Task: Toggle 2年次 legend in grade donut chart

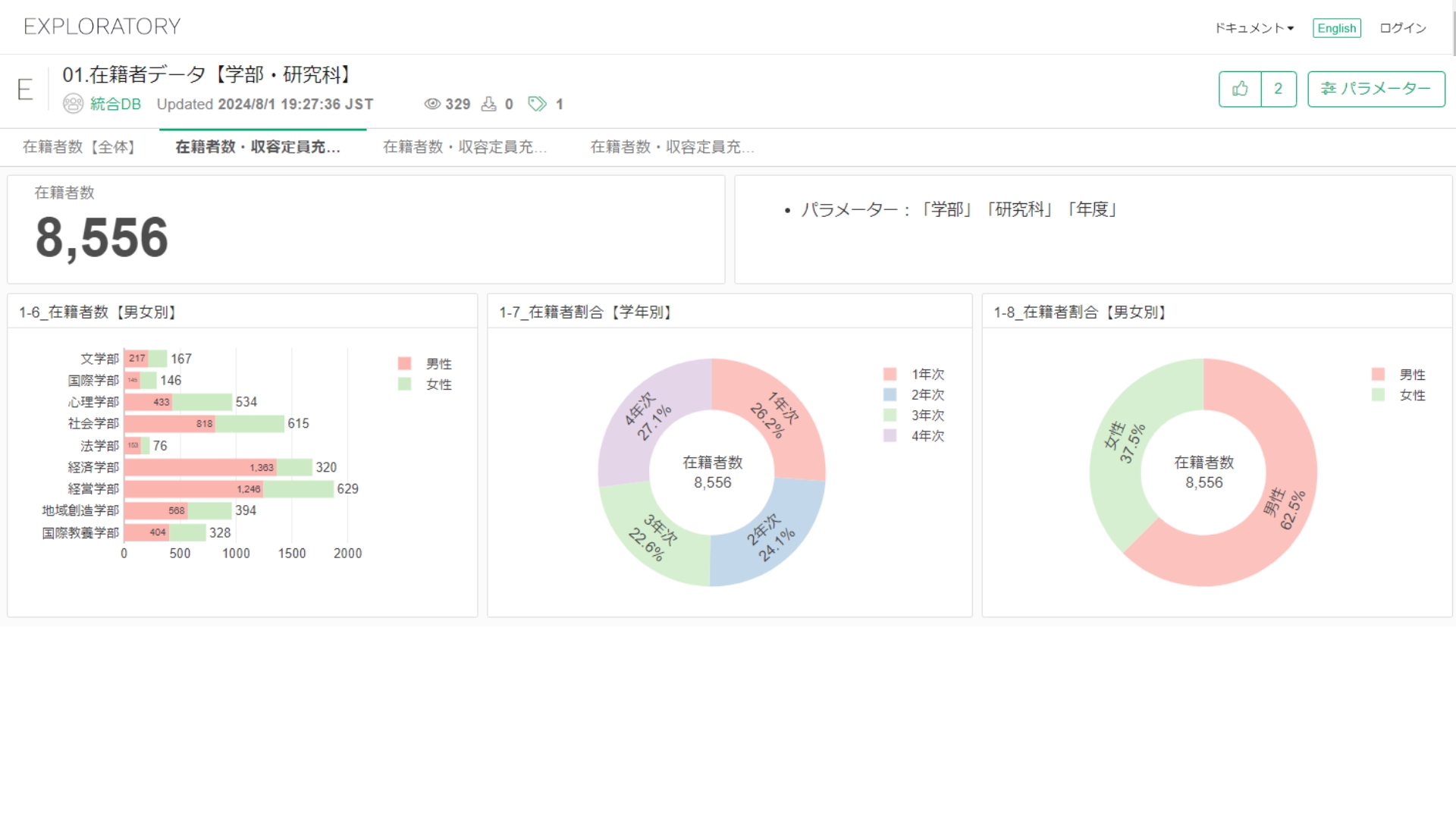Action: point(927,395)
